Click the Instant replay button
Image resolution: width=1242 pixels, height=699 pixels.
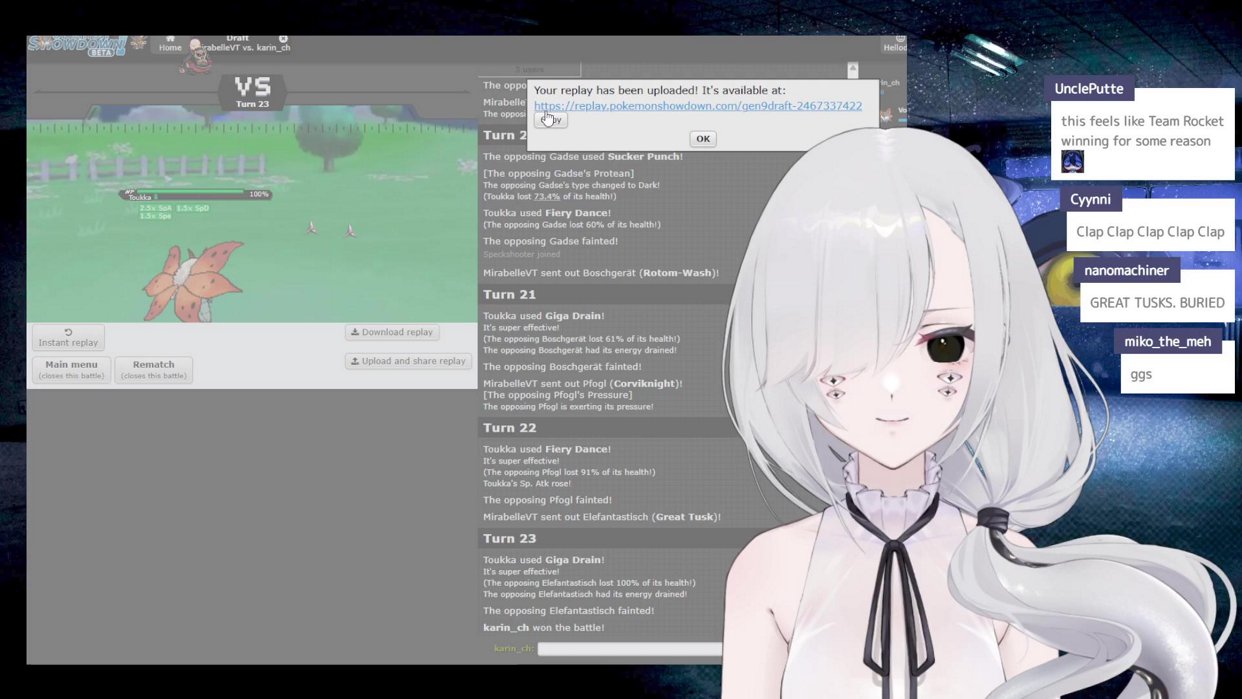(x=68, y=338)
